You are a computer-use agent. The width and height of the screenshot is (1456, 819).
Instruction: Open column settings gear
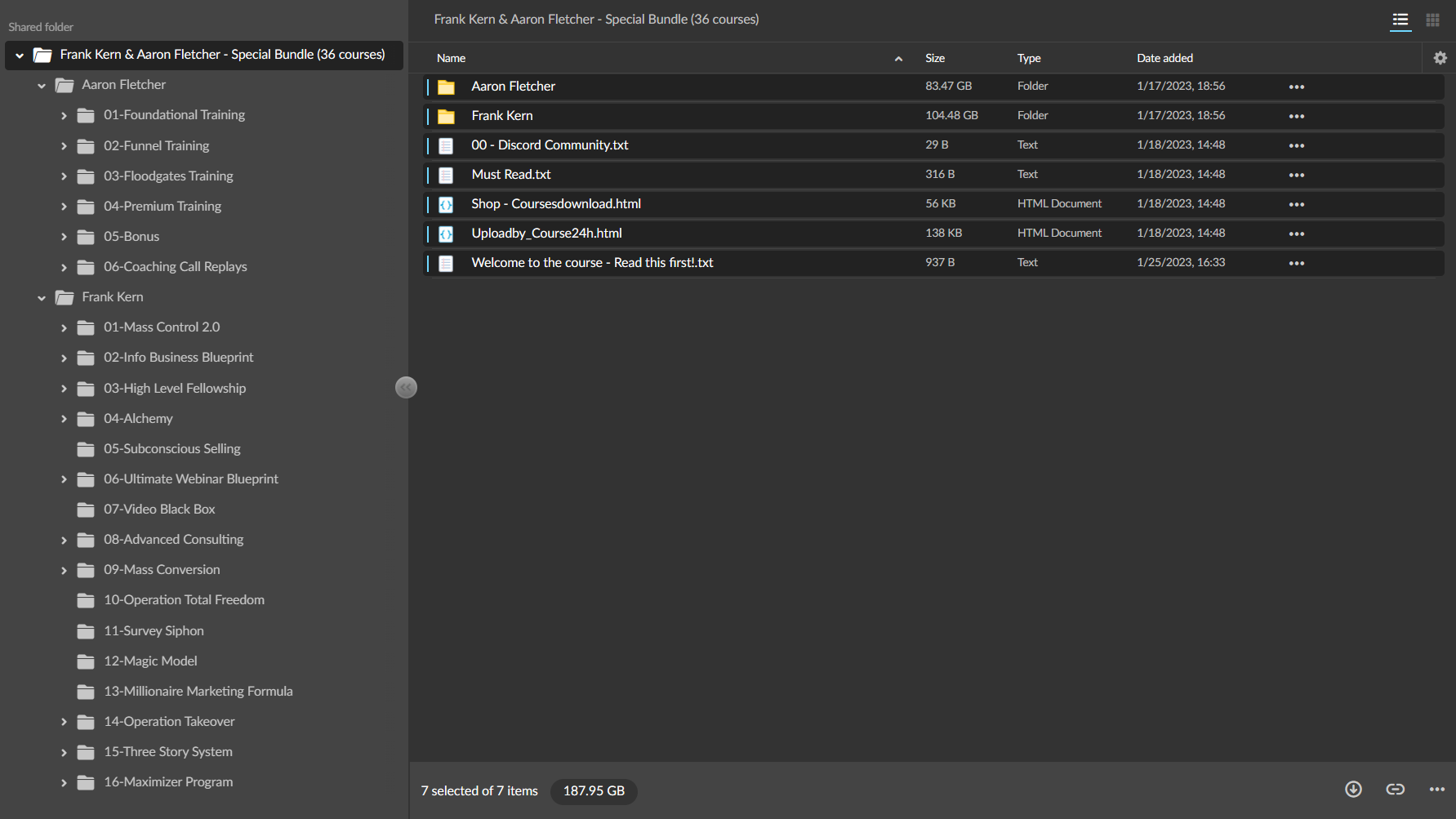(1440, 58)
